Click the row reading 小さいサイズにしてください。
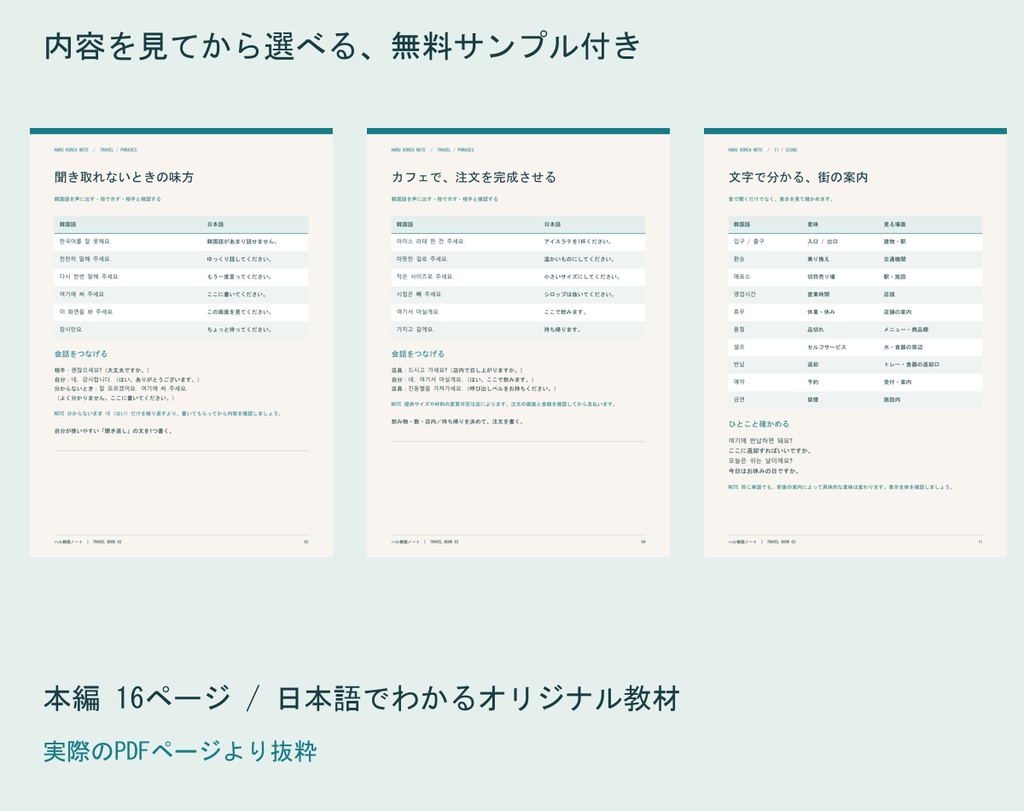Image resolution: width=1024 pixels, height=811 pixels. [x=518, y=277]
